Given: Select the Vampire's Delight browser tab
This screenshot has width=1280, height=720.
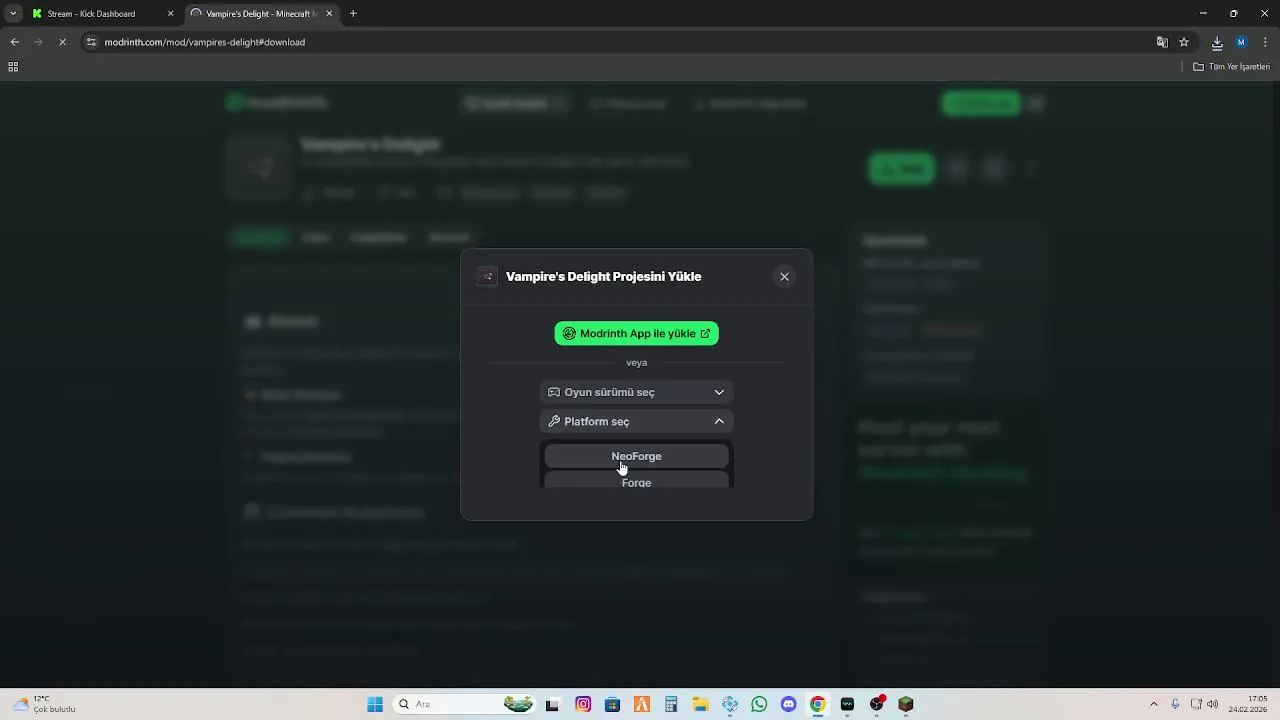Looking at the screenshot, I should (x=261, y=14).
